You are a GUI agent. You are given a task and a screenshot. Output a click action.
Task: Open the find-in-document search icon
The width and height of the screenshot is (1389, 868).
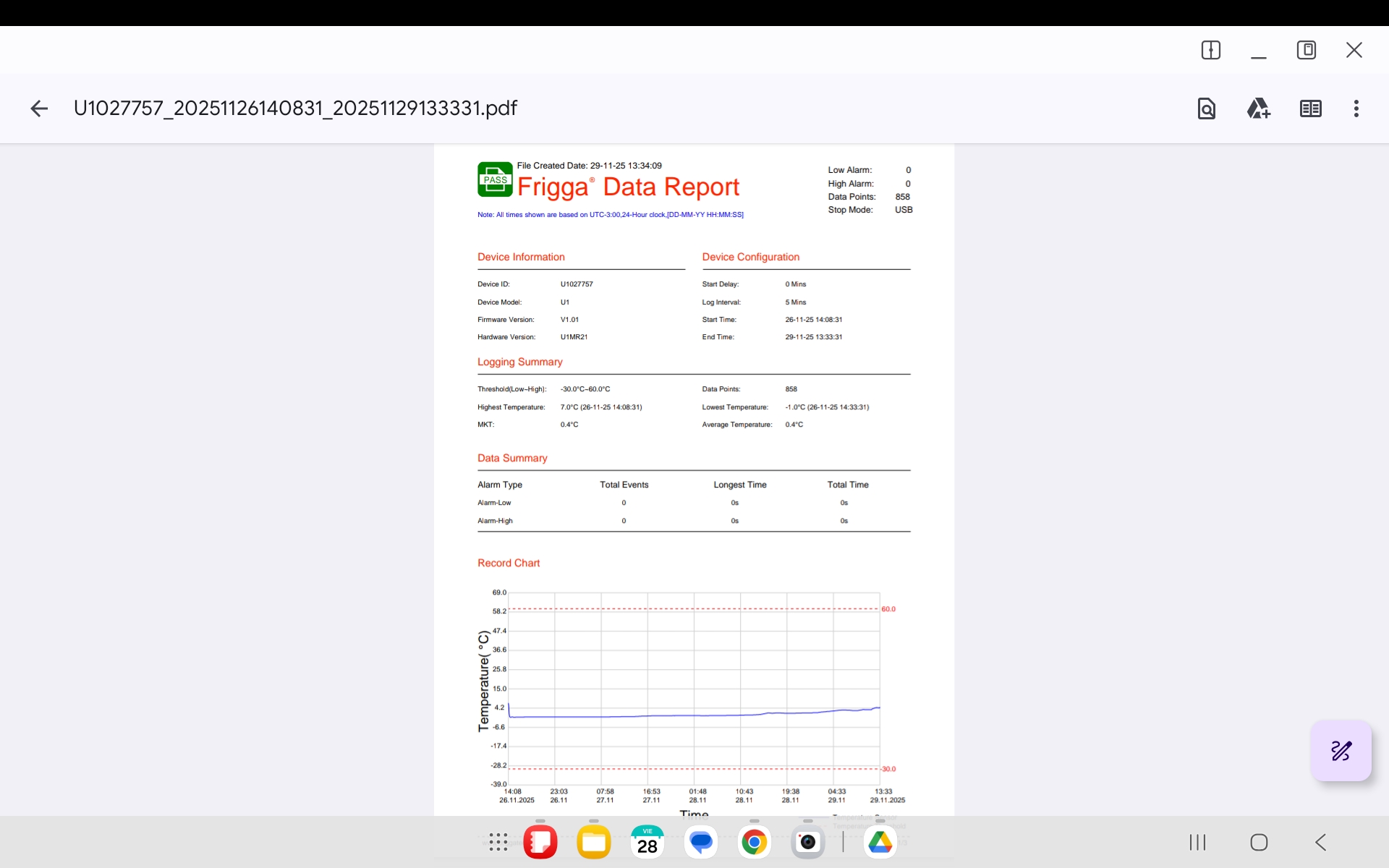[1206, 109]
